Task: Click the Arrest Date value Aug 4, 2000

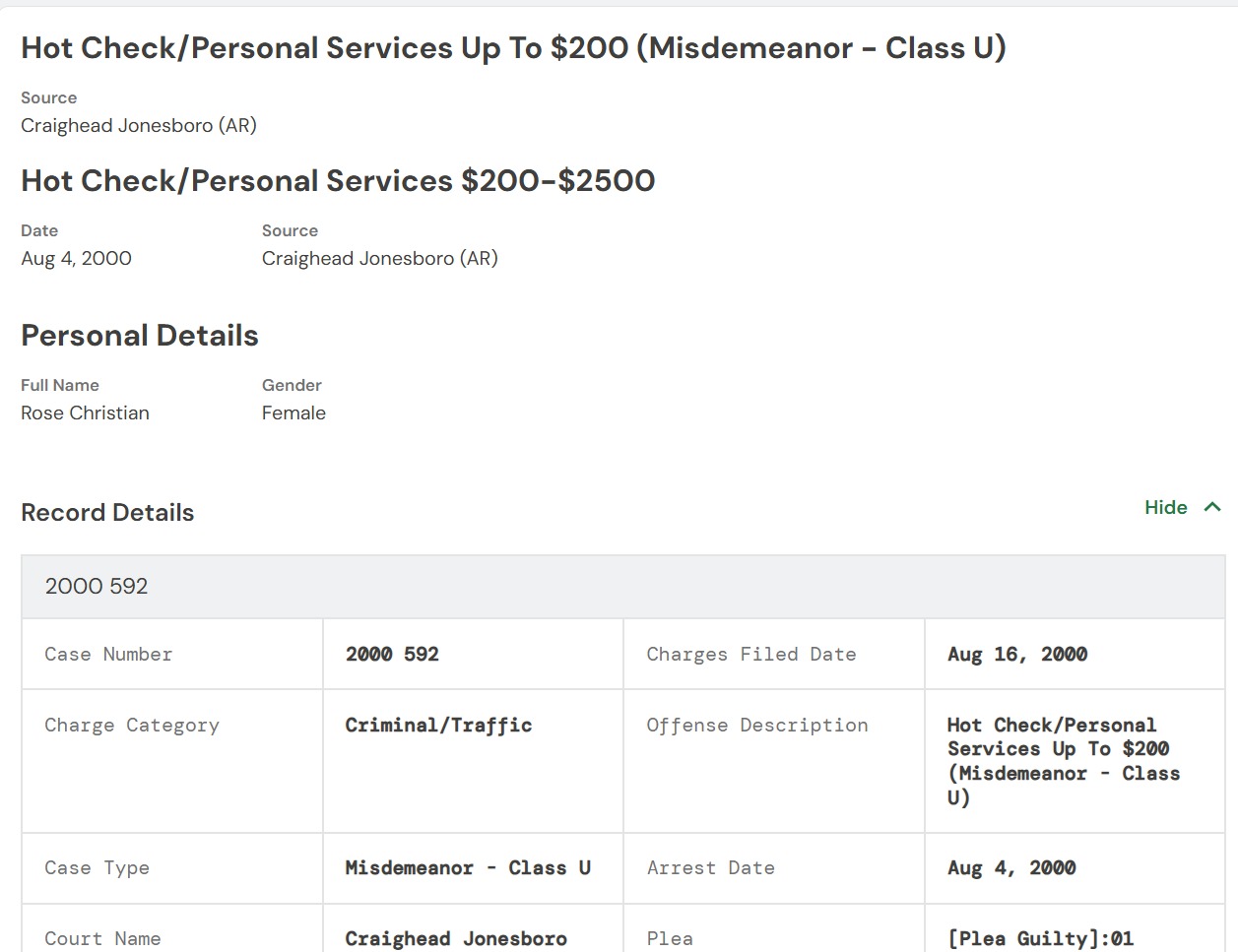Action: point(1010,868)
